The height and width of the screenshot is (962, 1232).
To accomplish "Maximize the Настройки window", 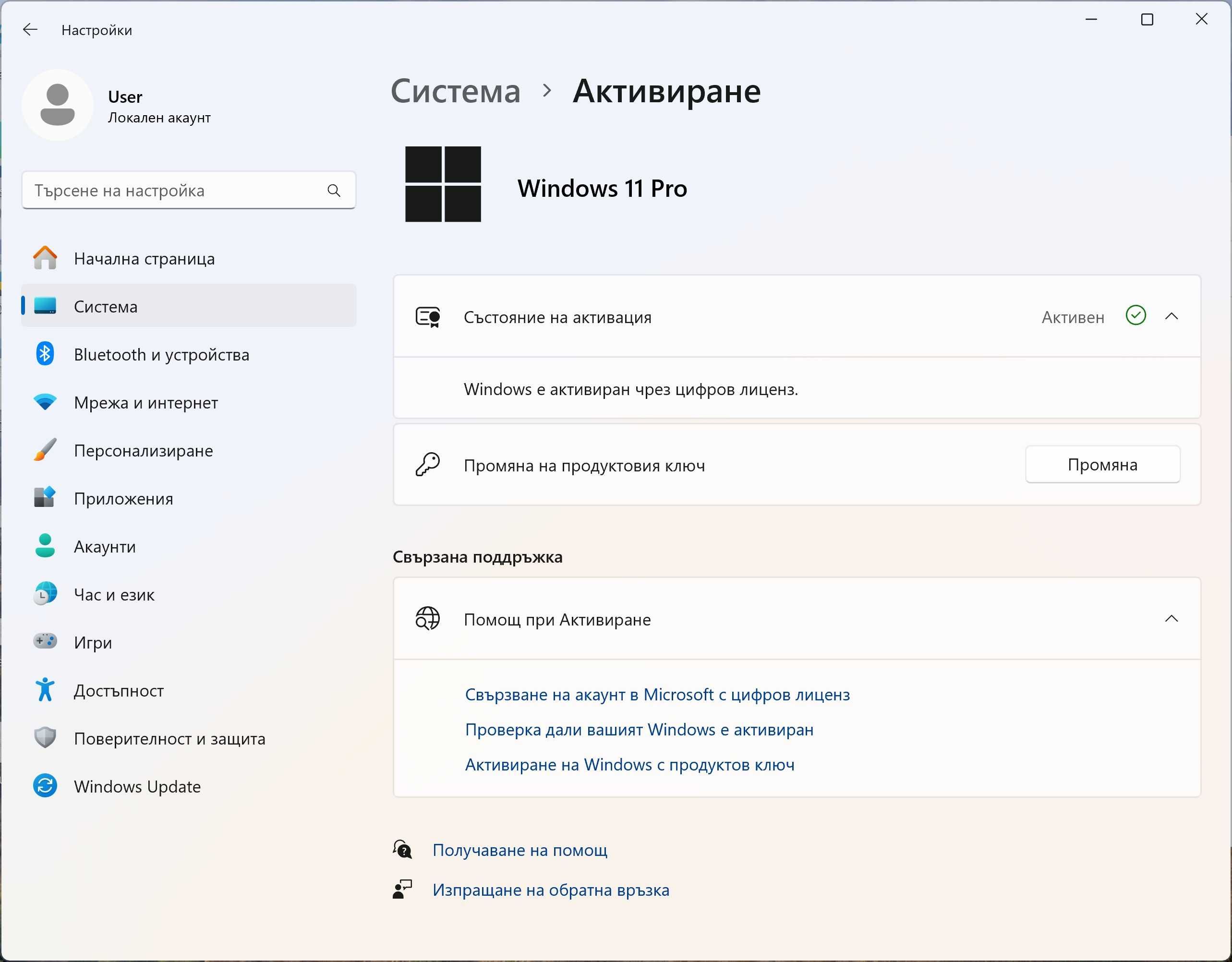I will click(x=1147, y=20).
